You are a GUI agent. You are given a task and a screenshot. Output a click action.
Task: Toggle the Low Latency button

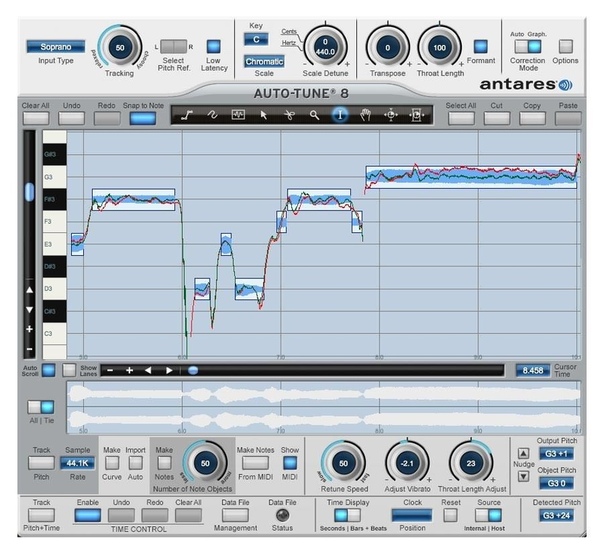point(213,46)
